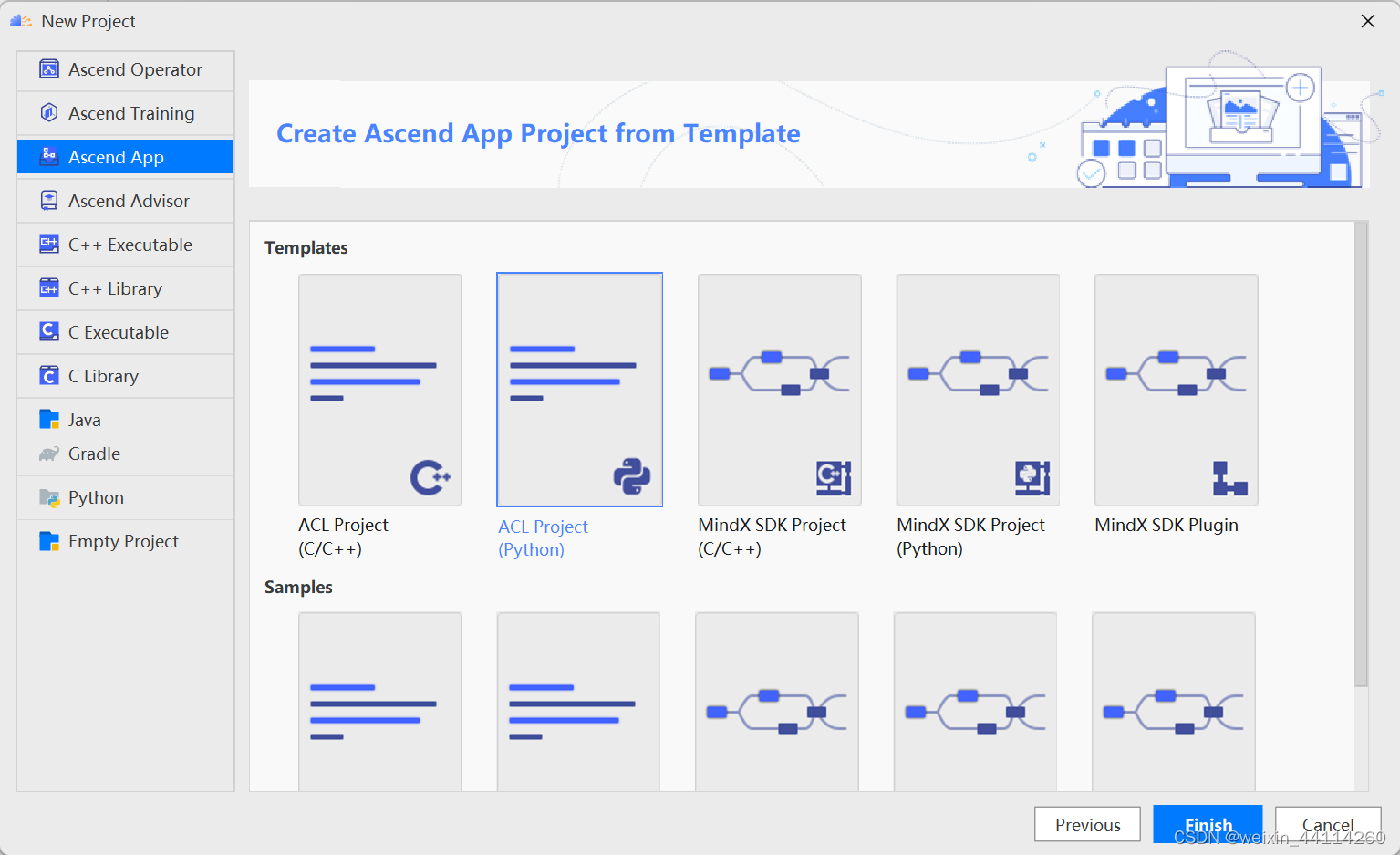Image resolution: width=1400 pixels, height=855 pixels.
Task: Click the C++ Library icon
Action: pos(49,288)
